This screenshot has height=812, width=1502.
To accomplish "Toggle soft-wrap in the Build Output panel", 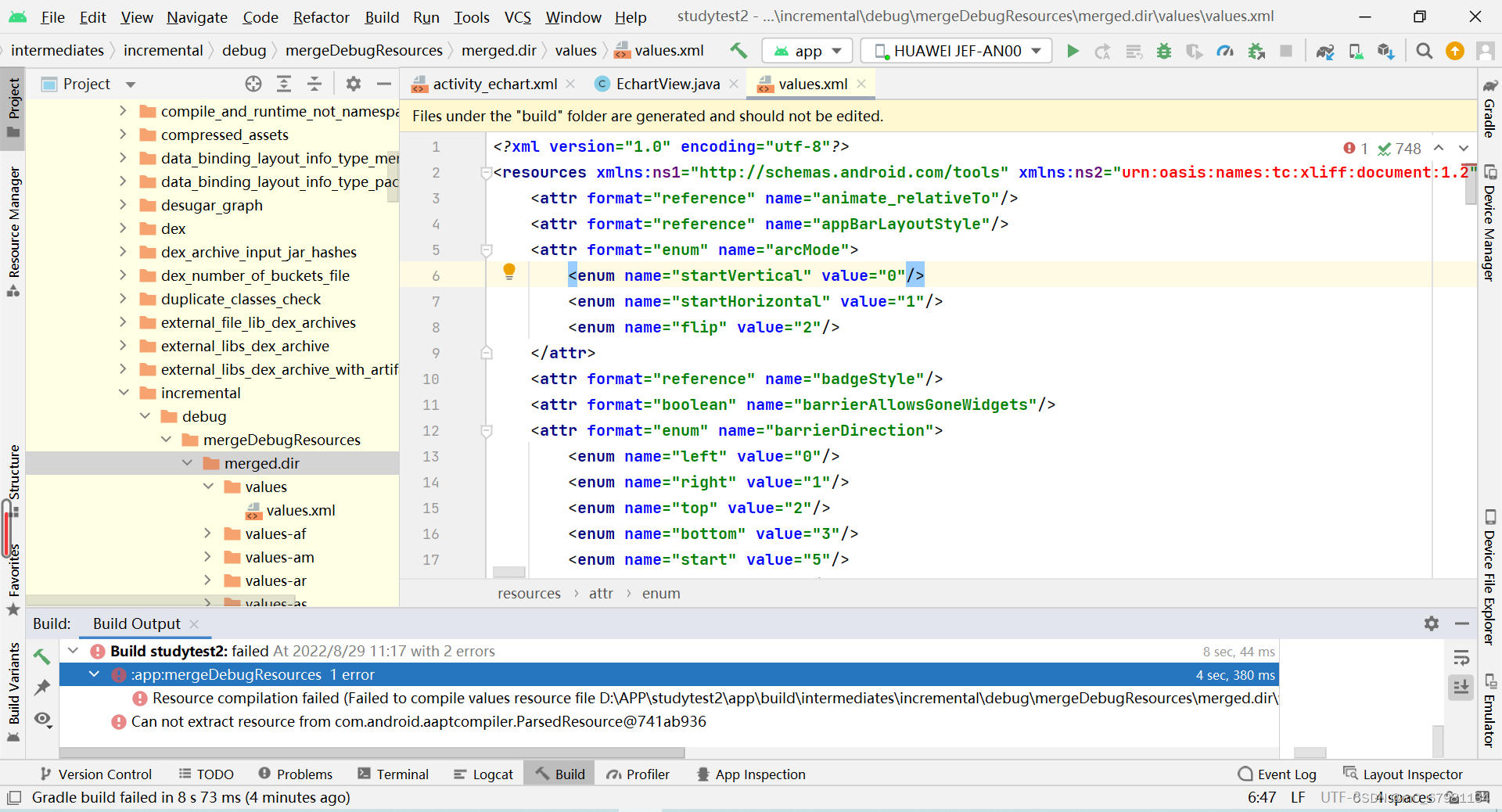I will [1461, 658].
